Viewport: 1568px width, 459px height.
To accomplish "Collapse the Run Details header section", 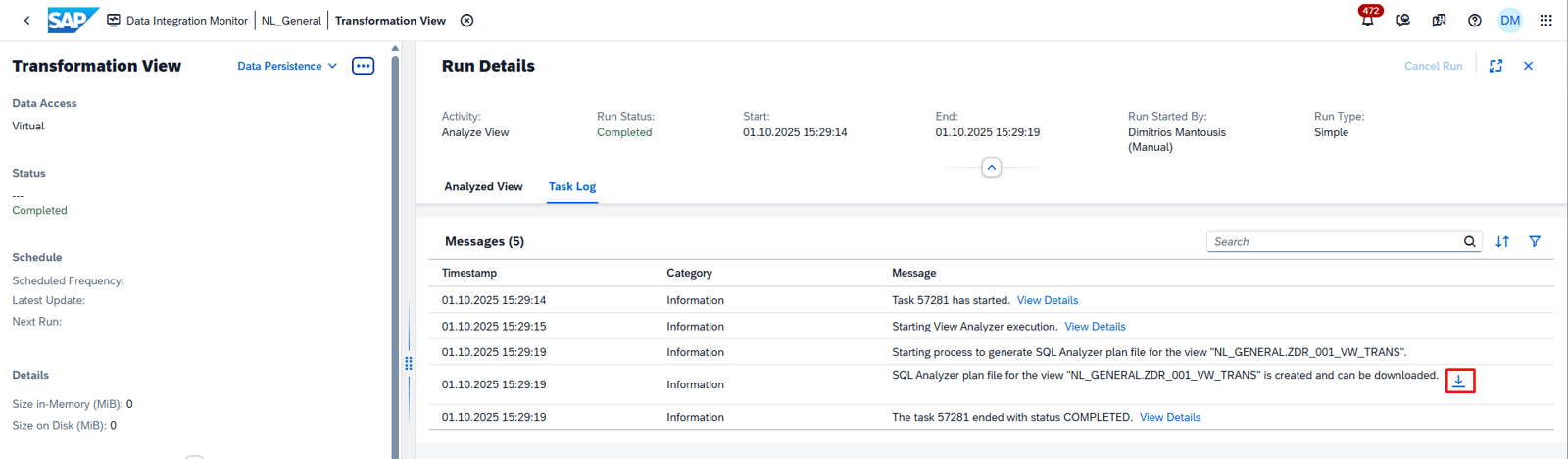I will 992,168.
